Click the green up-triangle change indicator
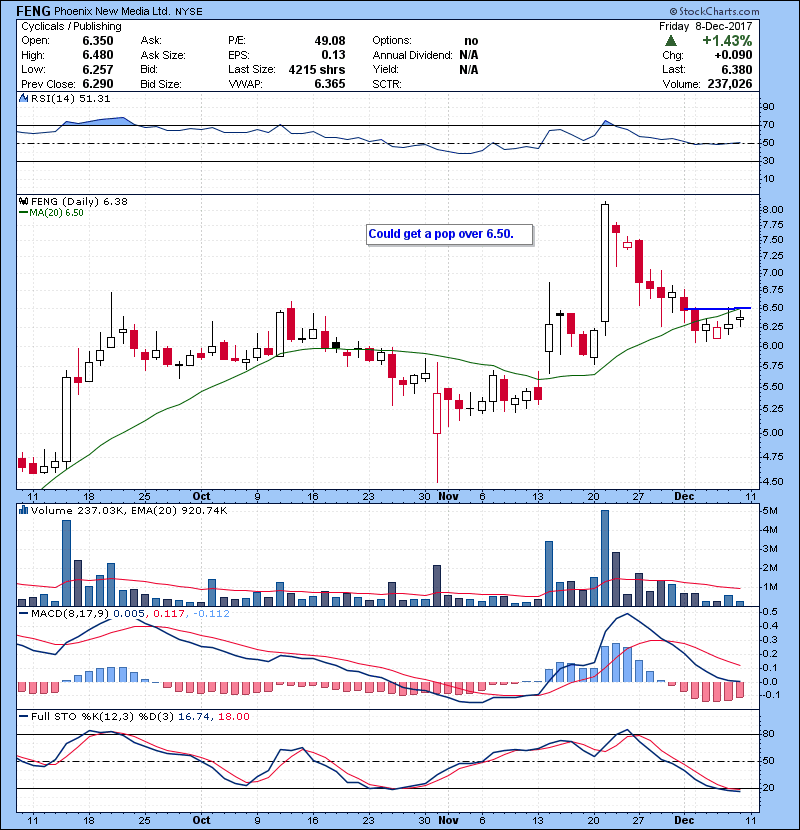The width and height of the screenshot is (800, 830). tap(670, 41)
